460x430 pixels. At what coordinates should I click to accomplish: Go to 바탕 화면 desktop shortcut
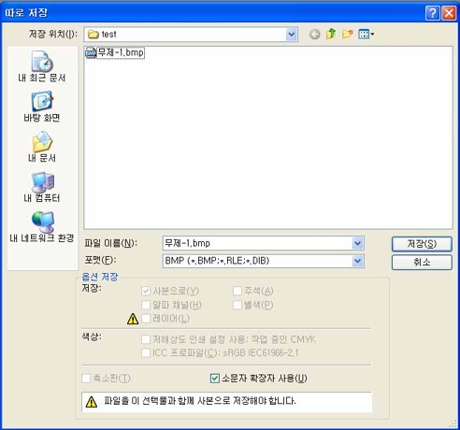point(42,107)
